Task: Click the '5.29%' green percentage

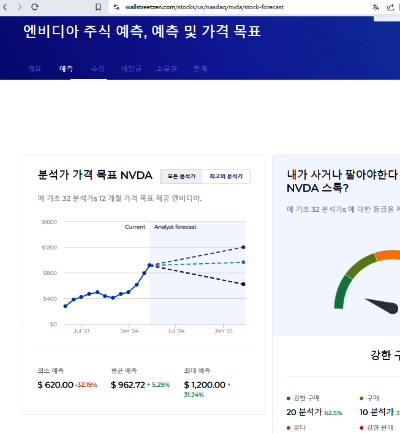Action: pyautogui.click(x=161, y=385)
